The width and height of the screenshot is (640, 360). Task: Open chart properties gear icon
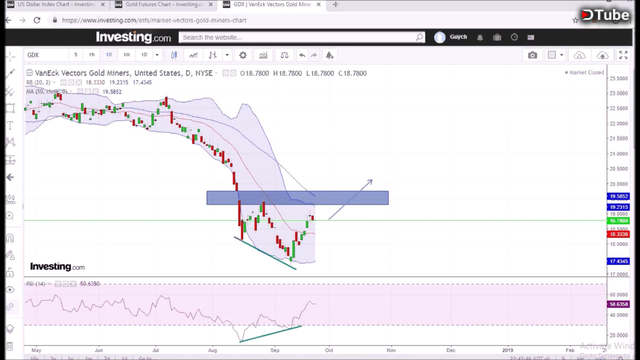click(243, 55)
